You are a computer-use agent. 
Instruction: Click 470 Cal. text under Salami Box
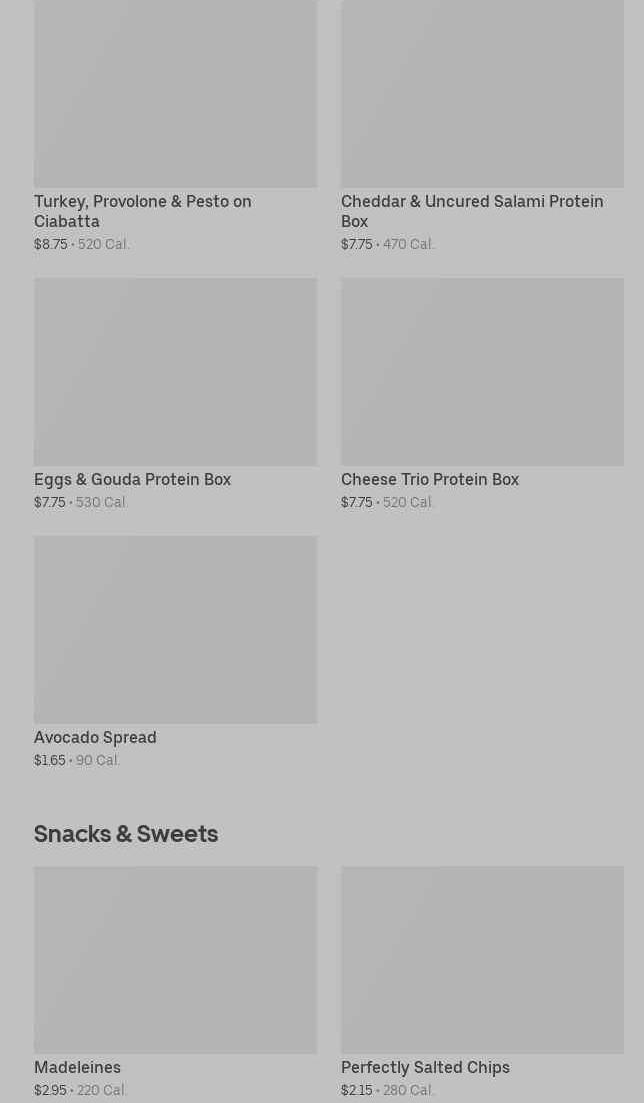[408, 245]
